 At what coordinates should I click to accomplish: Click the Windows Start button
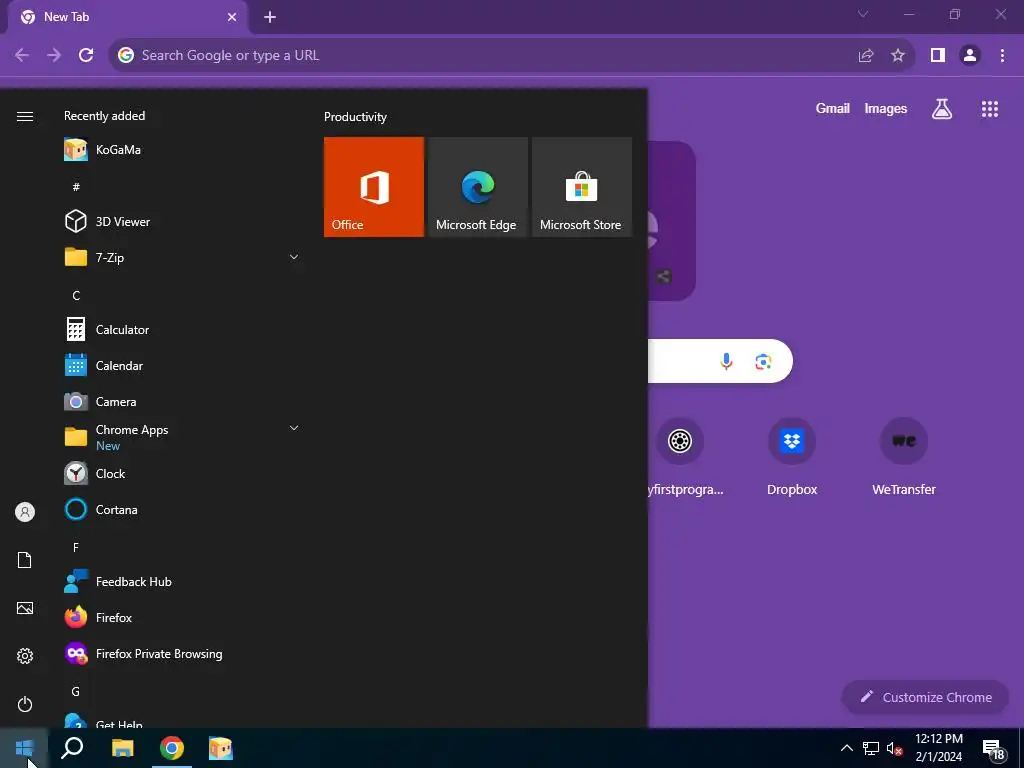[24, 748]
